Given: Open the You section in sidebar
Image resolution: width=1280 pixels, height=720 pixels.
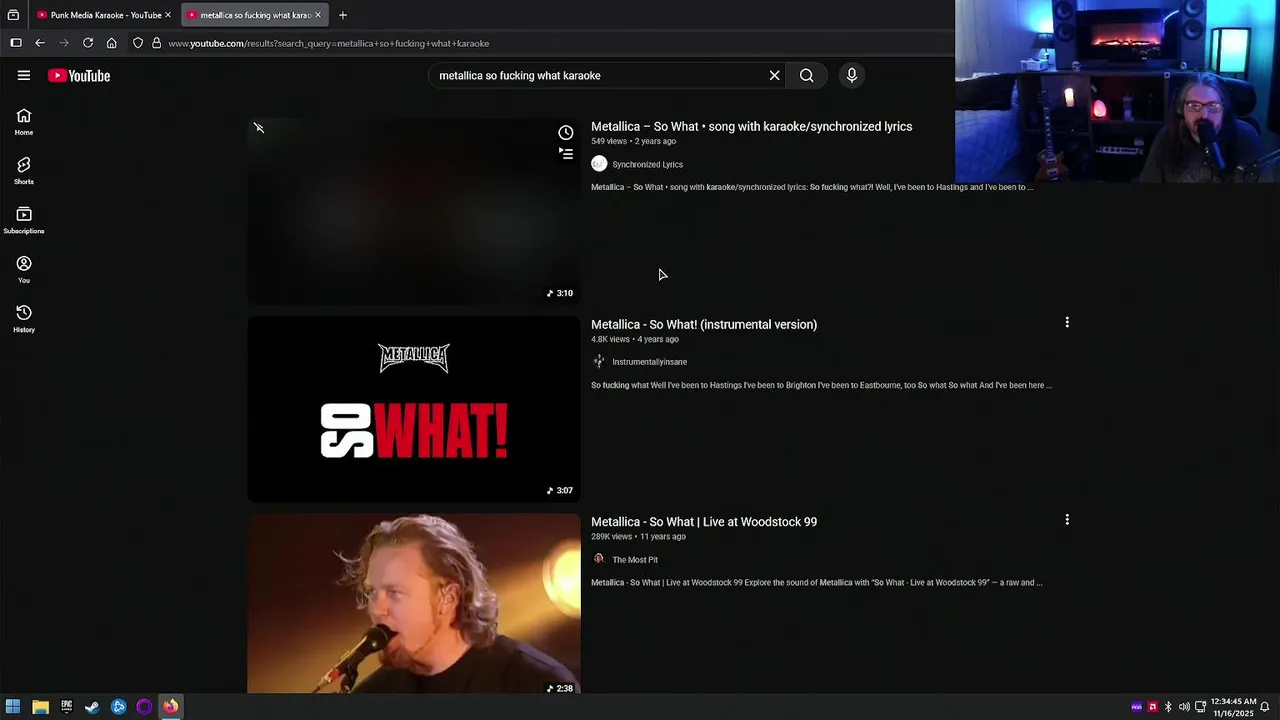Looking at the screenshot, I should tap(24, 269).
